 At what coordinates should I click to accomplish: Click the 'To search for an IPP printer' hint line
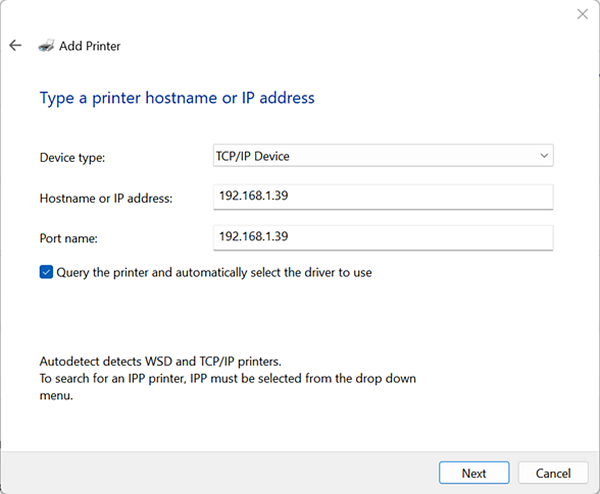pos(228,386)
